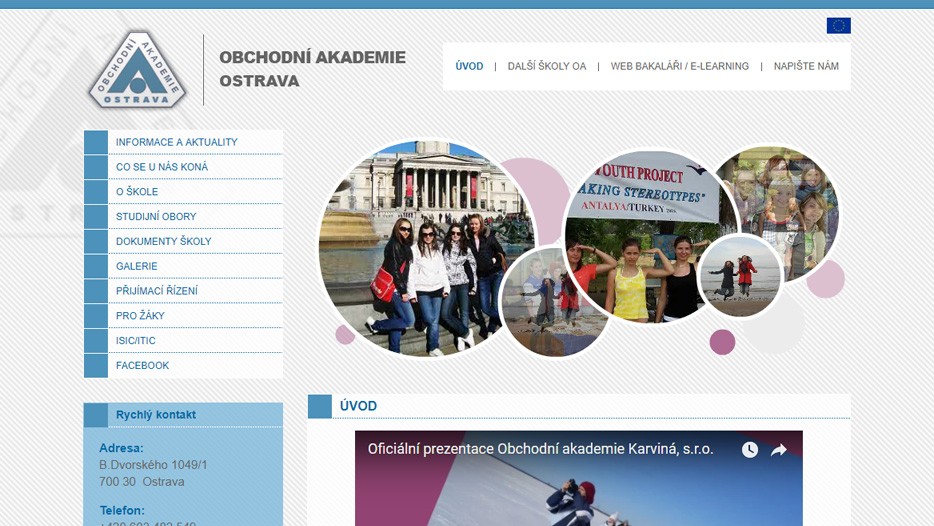This screenshot has height=526, width=934.
Task: Open the ÚVOD top navigation item
Action: [469, 66]
